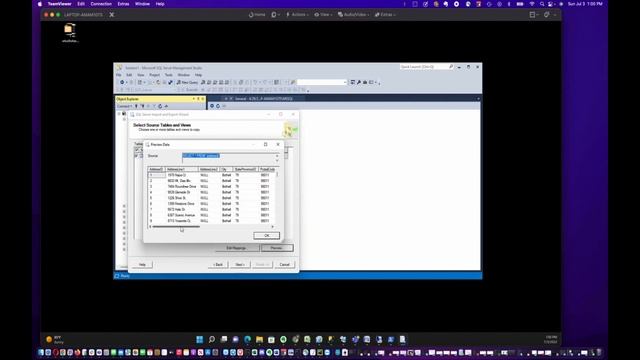Screen dimensions: 640x360
Task: Click the down arrow of the Source box scrollbar
Action: [277, 161]
